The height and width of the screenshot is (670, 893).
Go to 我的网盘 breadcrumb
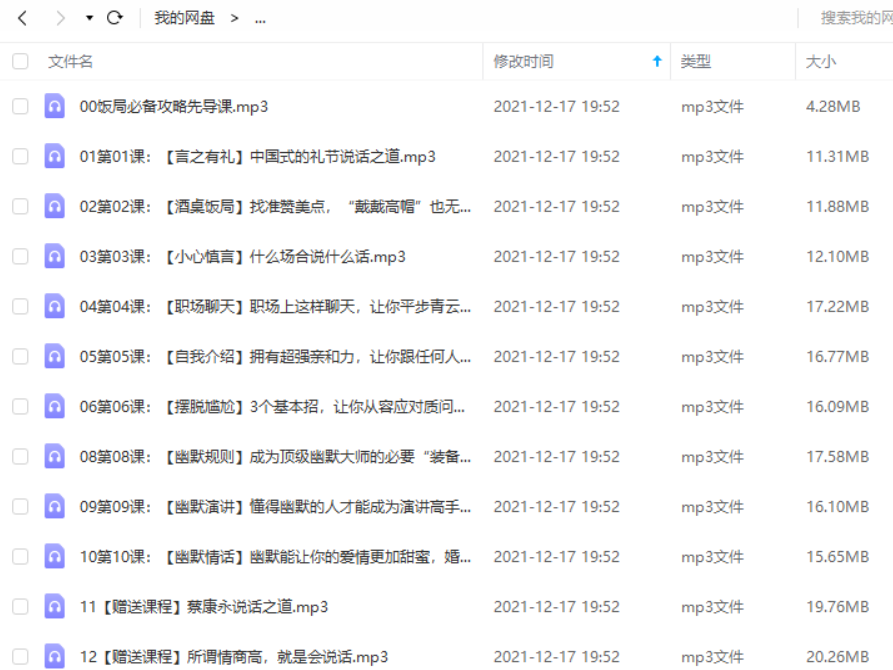click(184, 18)
